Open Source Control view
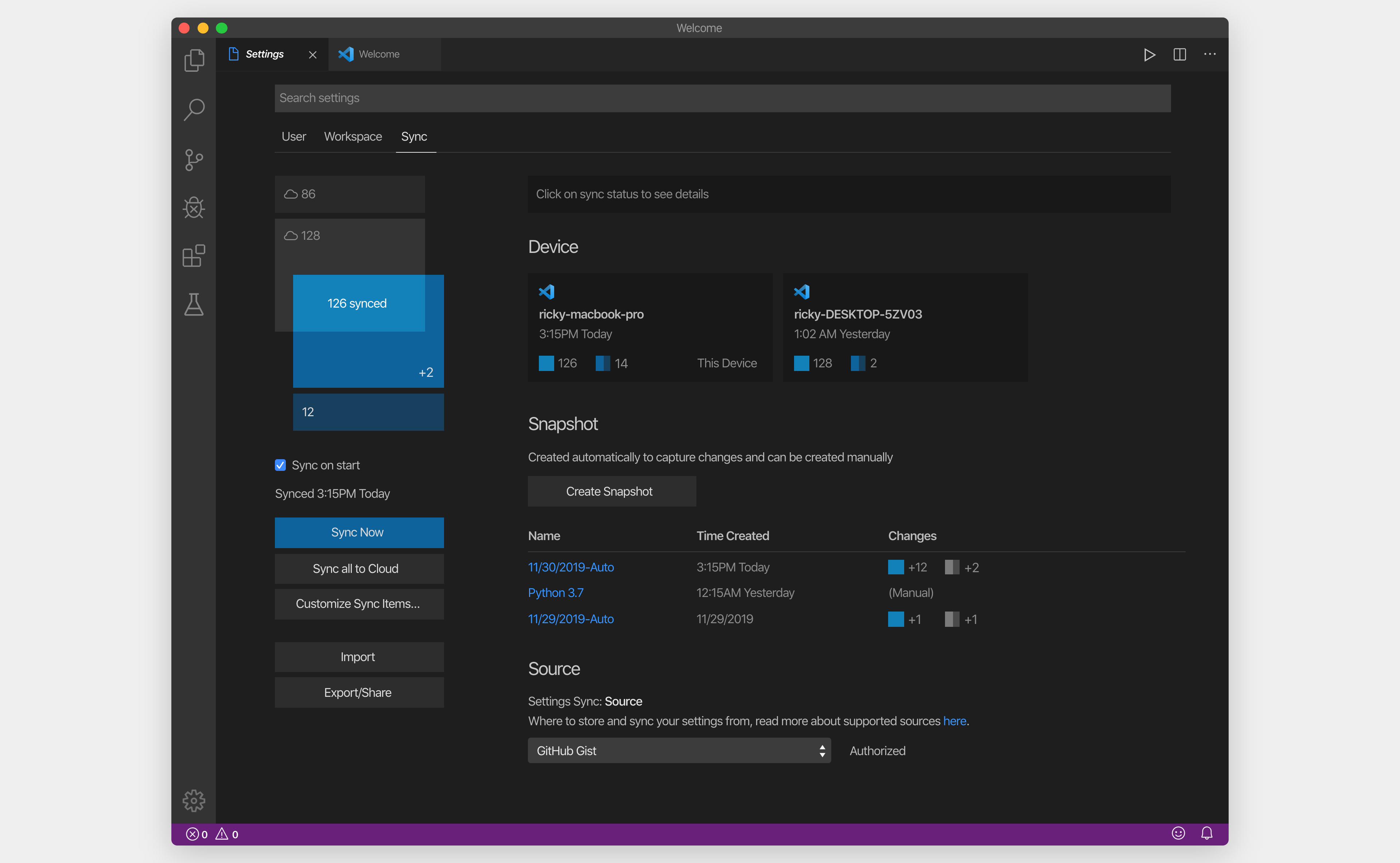 tap(194, 160)
